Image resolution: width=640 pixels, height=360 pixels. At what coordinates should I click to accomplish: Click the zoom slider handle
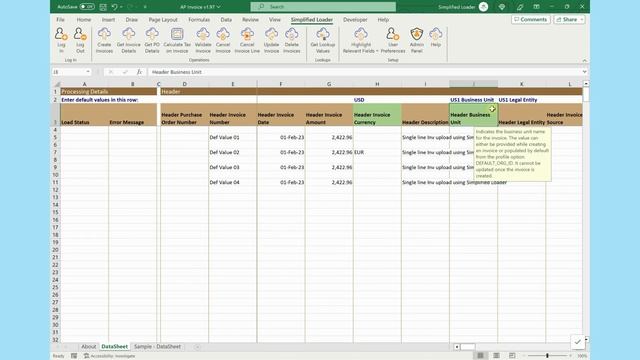pyautogui.click(x=547, y=356)
